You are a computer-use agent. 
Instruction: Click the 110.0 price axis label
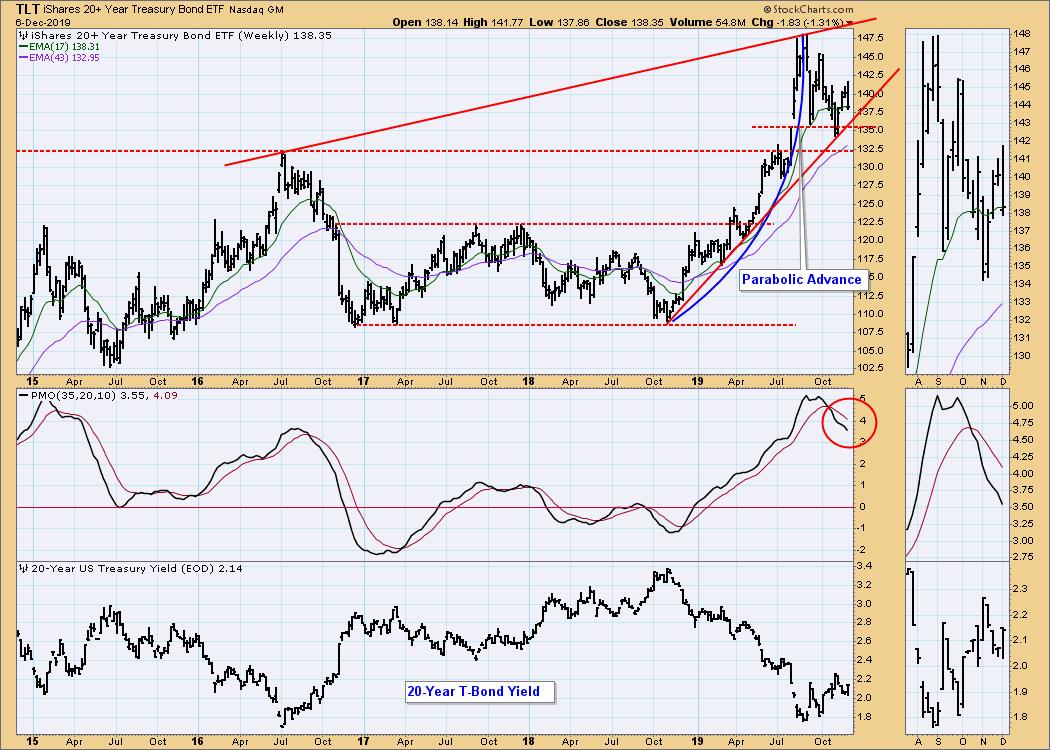871,313
